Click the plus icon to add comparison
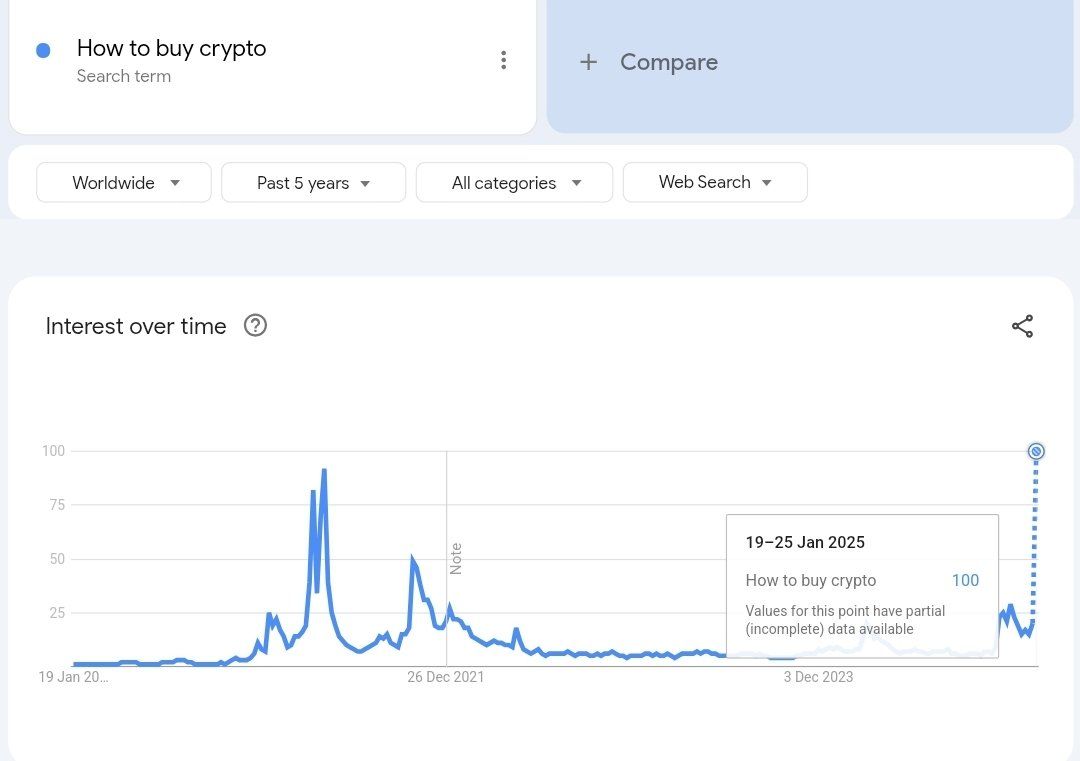 (589, 62)
